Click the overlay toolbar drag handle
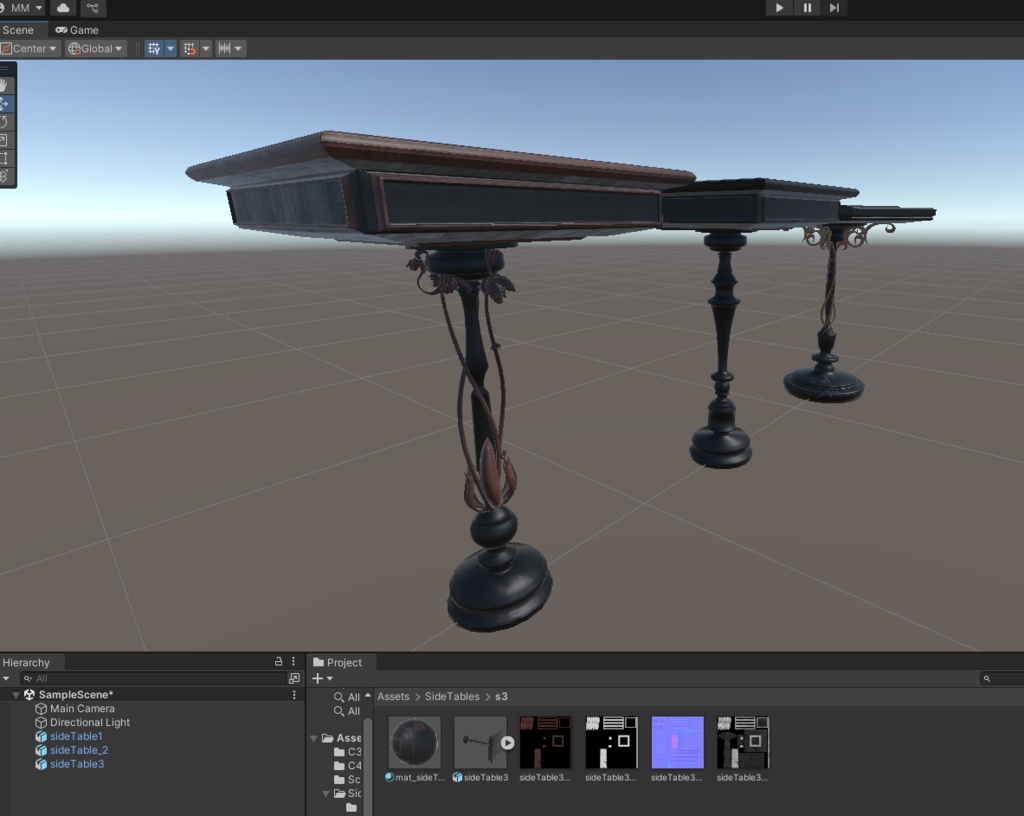Screen dimensions: 1024x816 pyautogui.click(x=5, y=68)
